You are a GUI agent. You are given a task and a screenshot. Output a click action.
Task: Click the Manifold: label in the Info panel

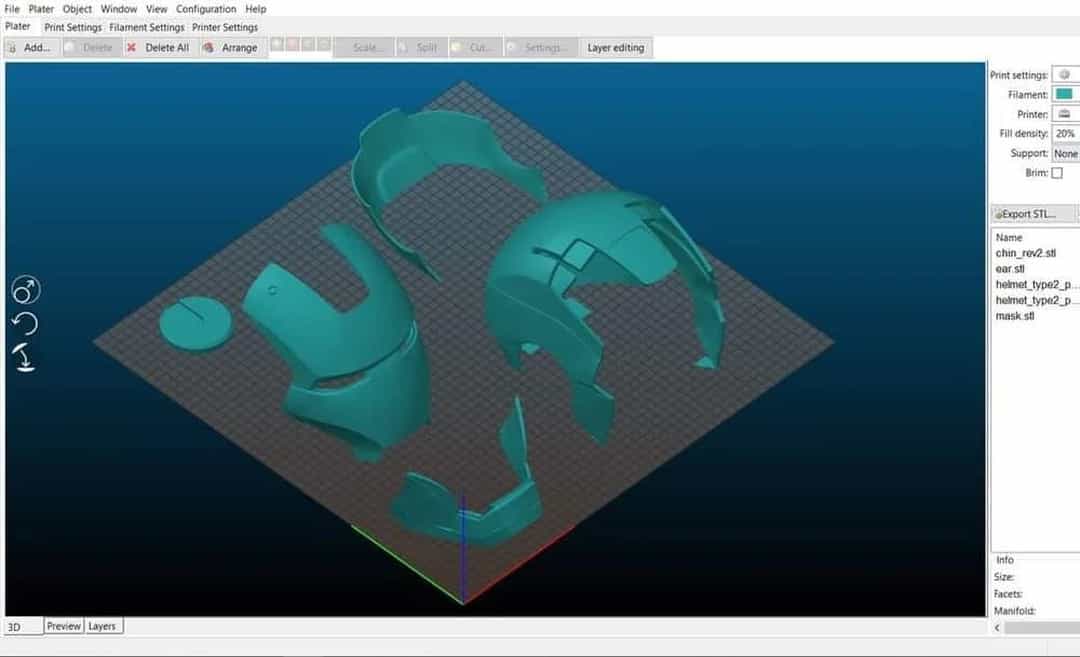tap(1014, 611)
